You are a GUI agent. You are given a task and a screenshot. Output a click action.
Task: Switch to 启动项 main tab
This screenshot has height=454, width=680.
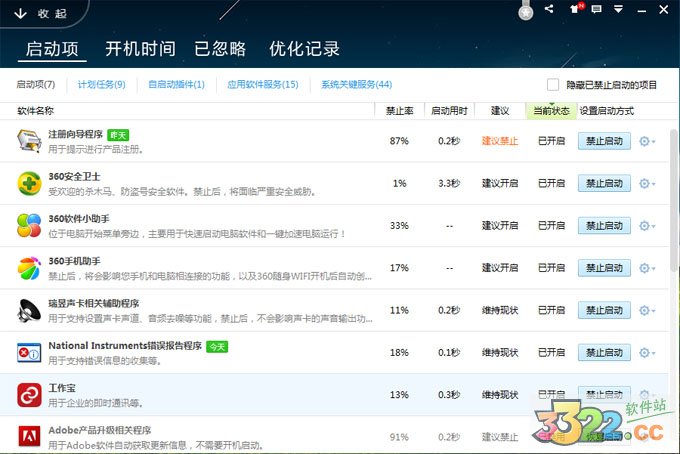click(52, 49)
